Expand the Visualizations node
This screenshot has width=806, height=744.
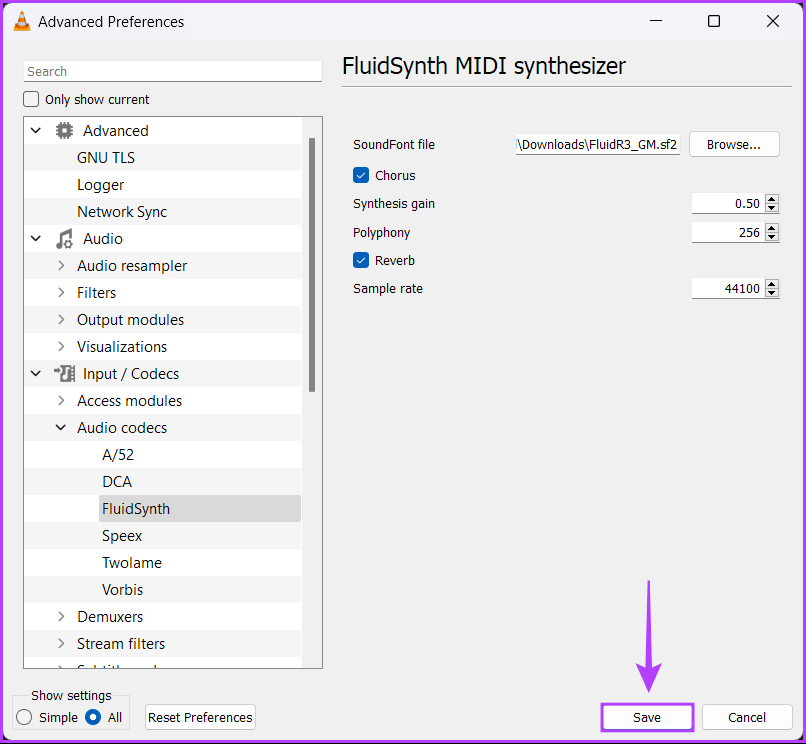tap(61, 347)
